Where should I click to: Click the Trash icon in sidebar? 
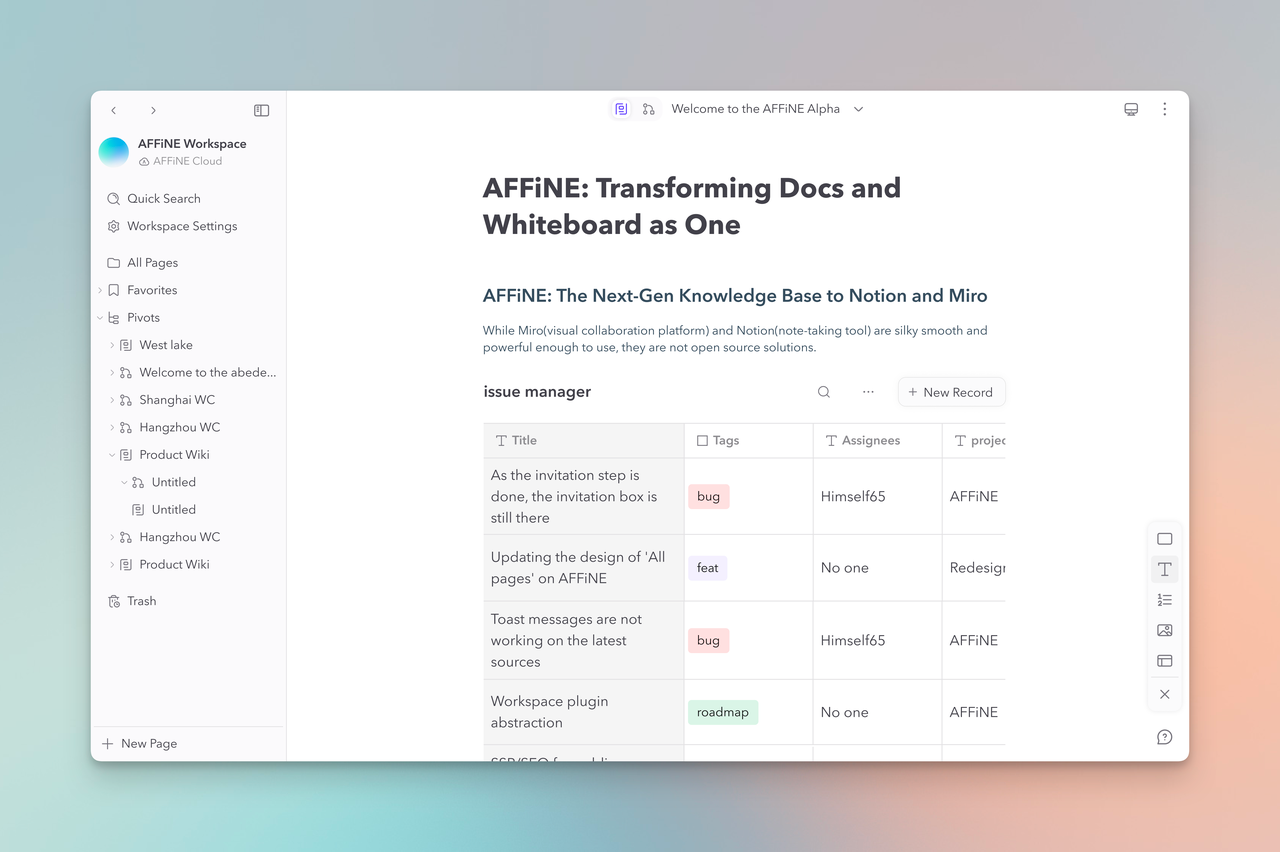tap(114, 601)
